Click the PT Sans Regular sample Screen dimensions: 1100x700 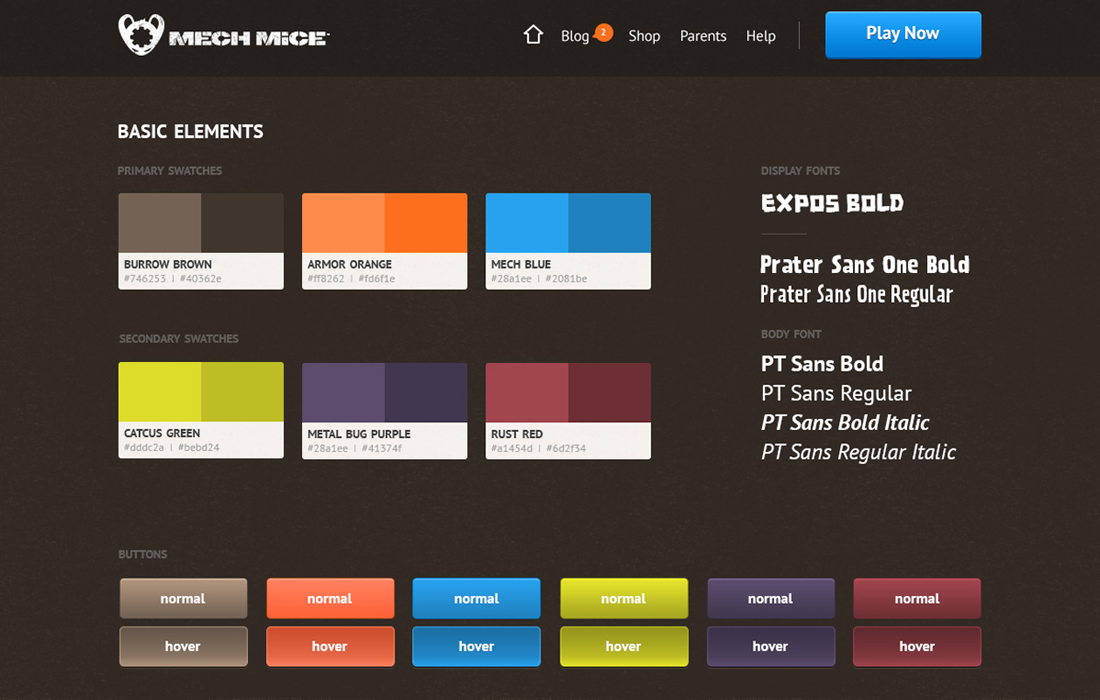click(x=836, y=393)
